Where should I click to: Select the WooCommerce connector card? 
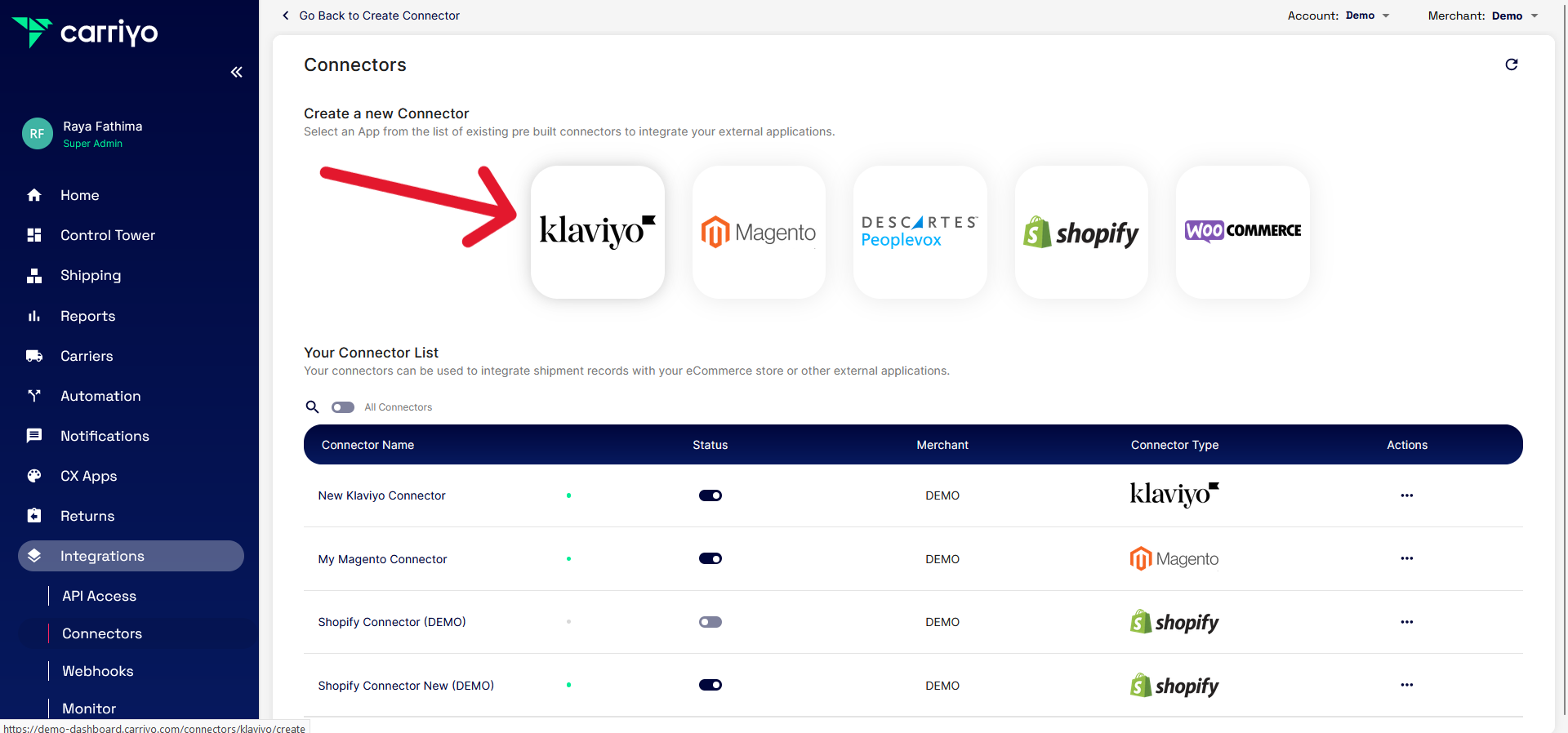click(x=1243, y=233)
